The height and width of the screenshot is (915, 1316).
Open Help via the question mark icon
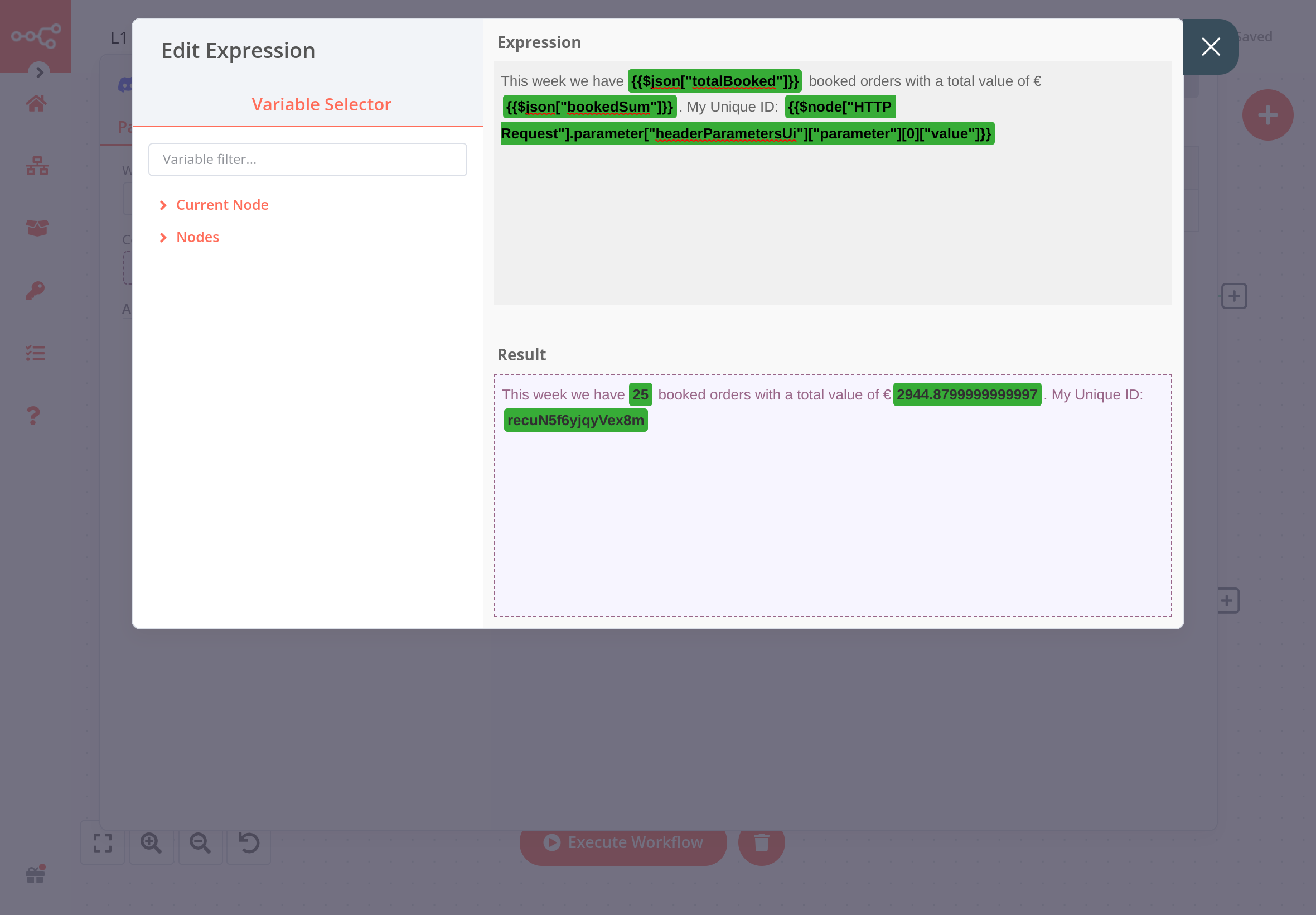(36, 415)
